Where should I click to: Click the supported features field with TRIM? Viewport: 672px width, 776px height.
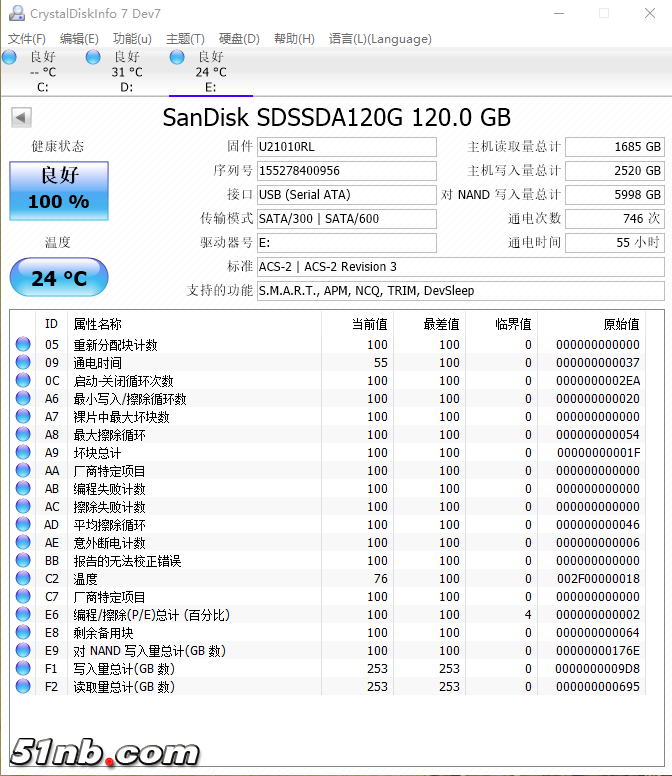pos(461,291)
